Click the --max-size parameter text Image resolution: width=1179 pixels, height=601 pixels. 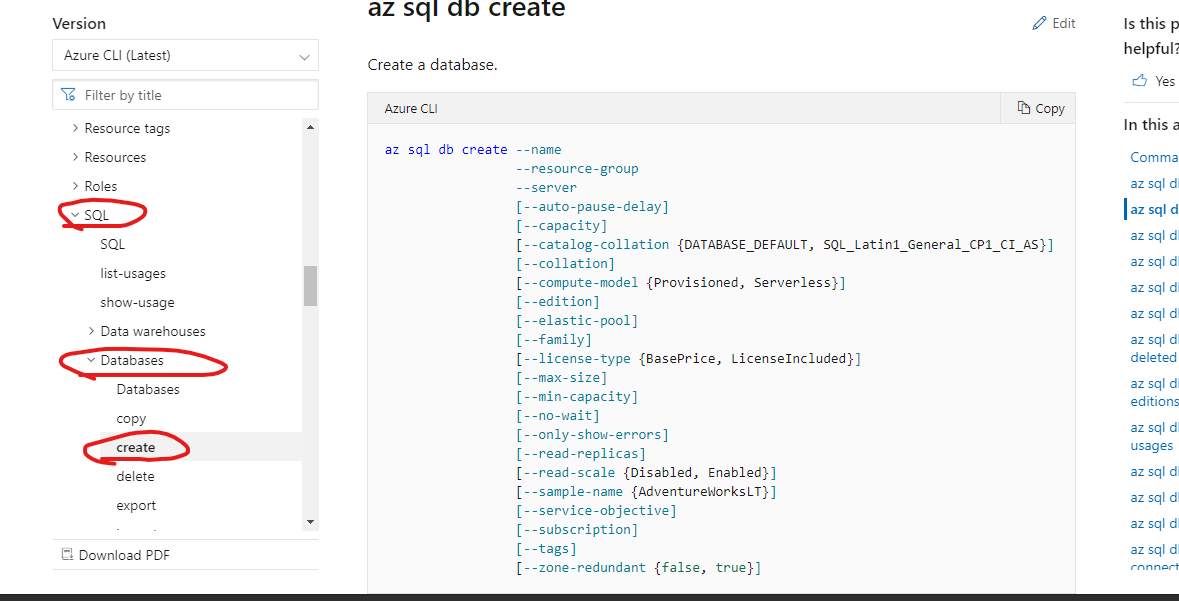561,378
